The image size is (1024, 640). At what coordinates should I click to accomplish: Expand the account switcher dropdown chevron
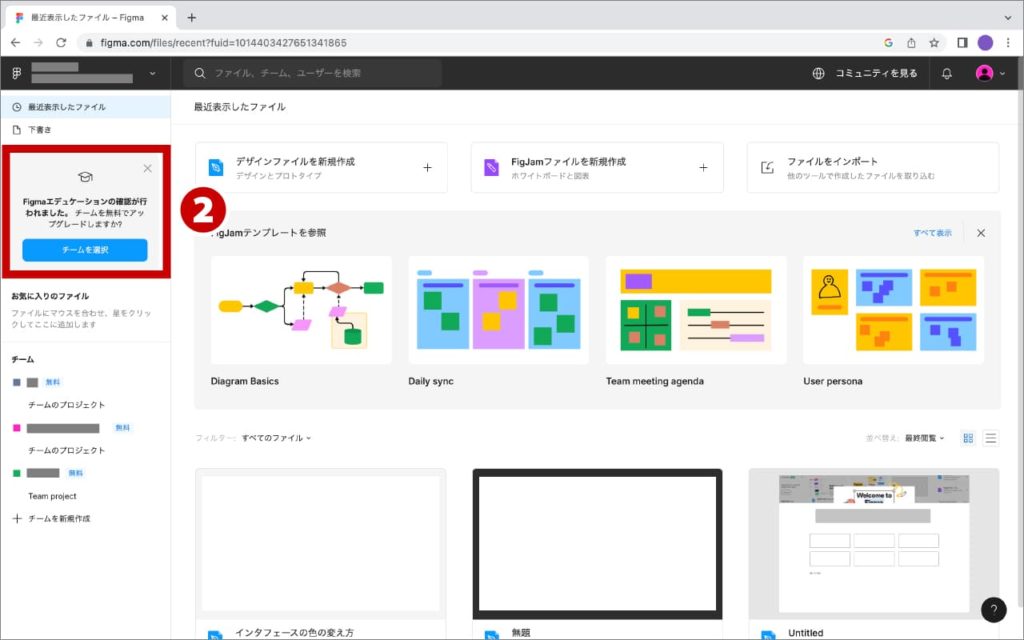(152, 73)
